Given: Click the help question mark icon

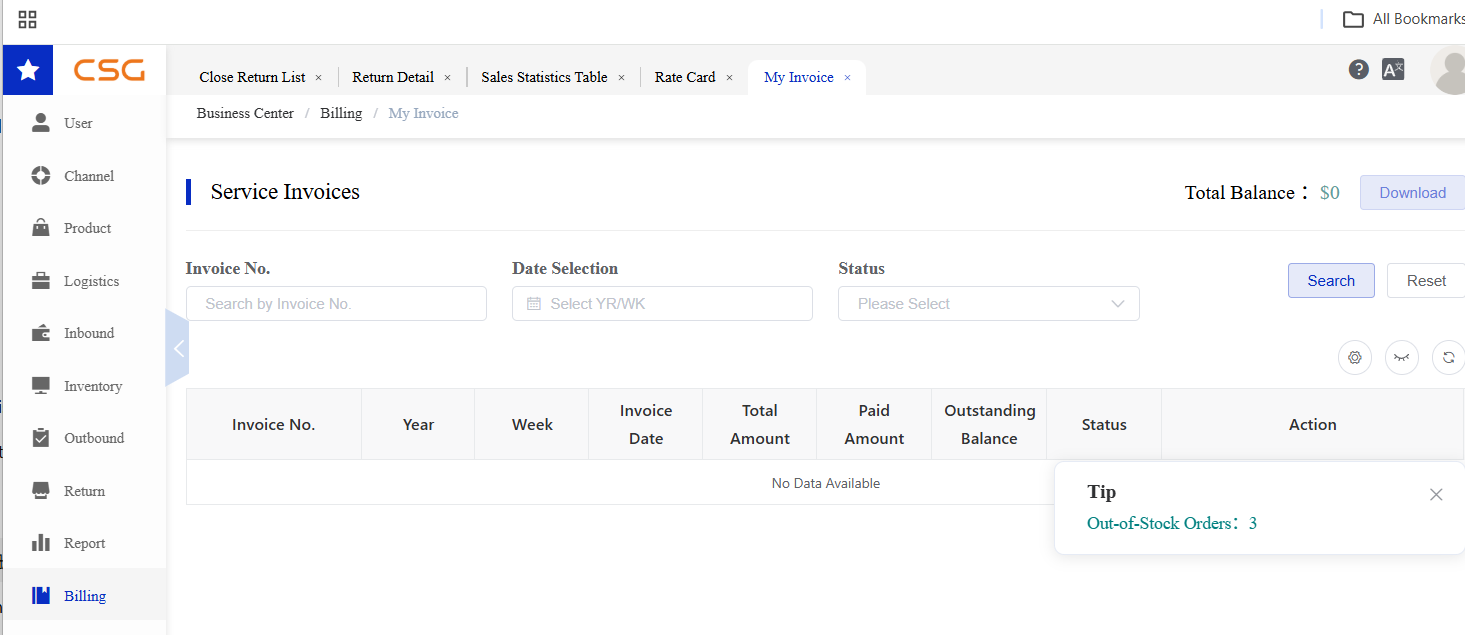Looking at the screenshot, I should coord(1358,69).
